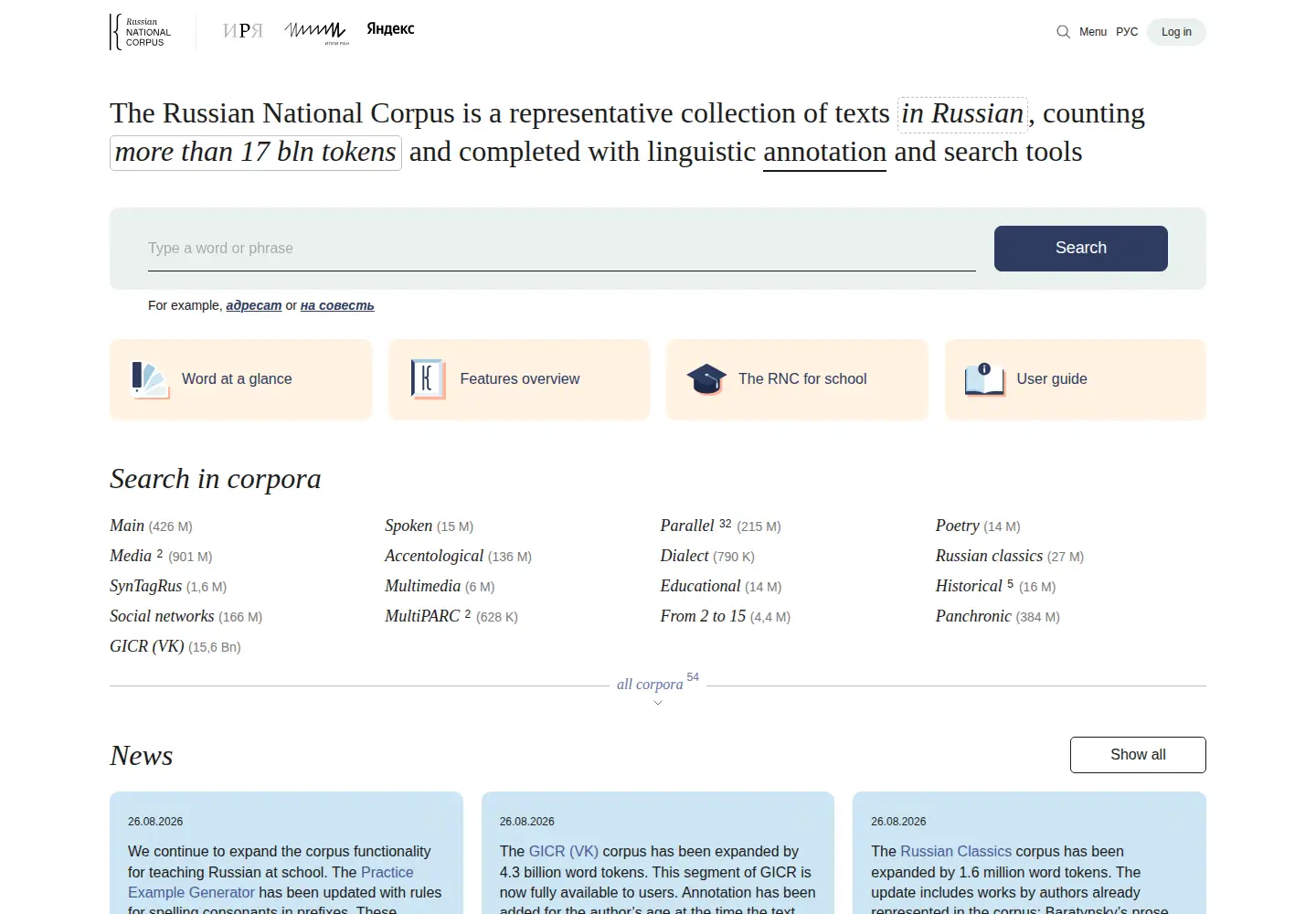Image resolution: width=1316 pixels, height=914 pixels.
Task: Click the User guide book icon
Action: coord(984,379)
